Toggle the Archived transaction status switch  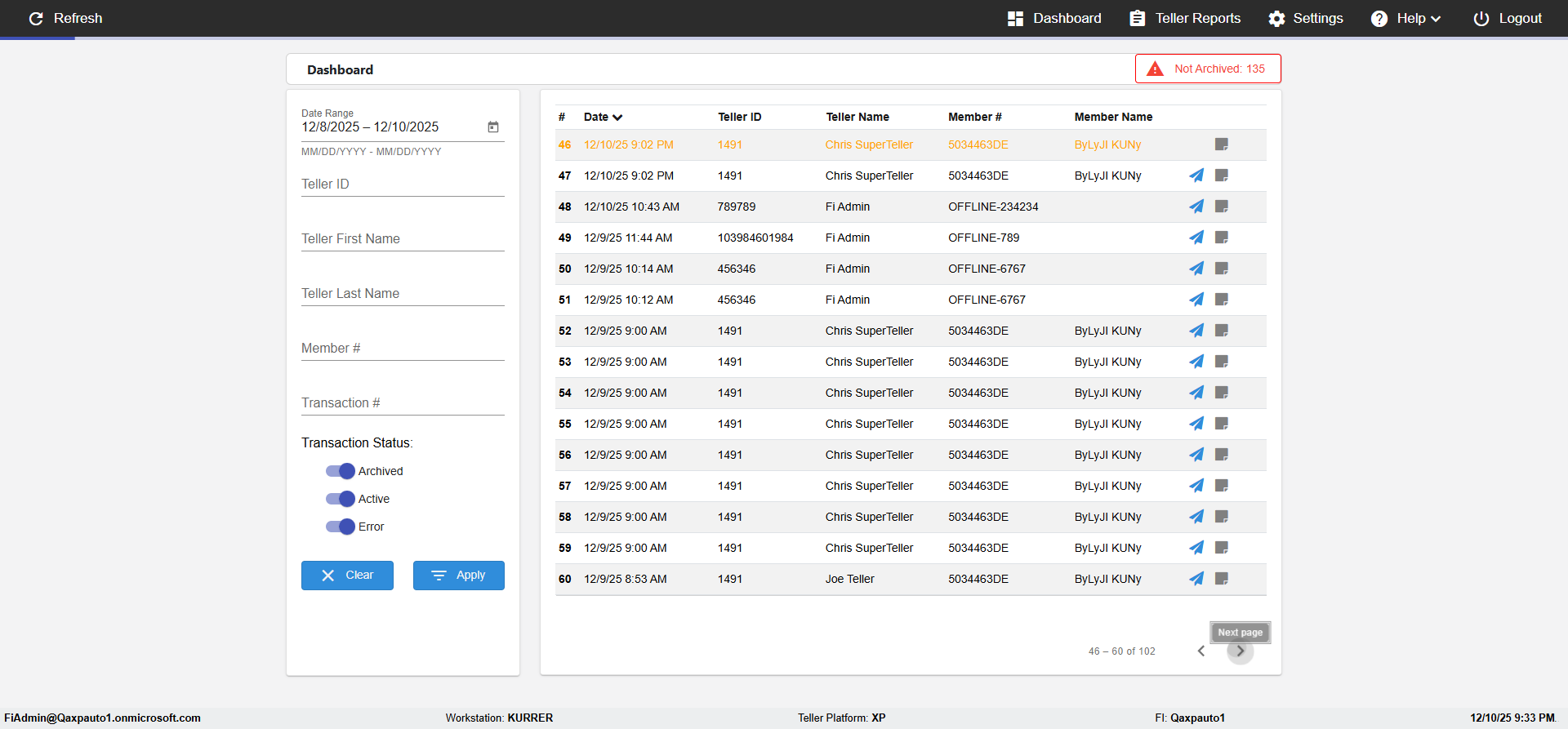click(x=341, y=471)
